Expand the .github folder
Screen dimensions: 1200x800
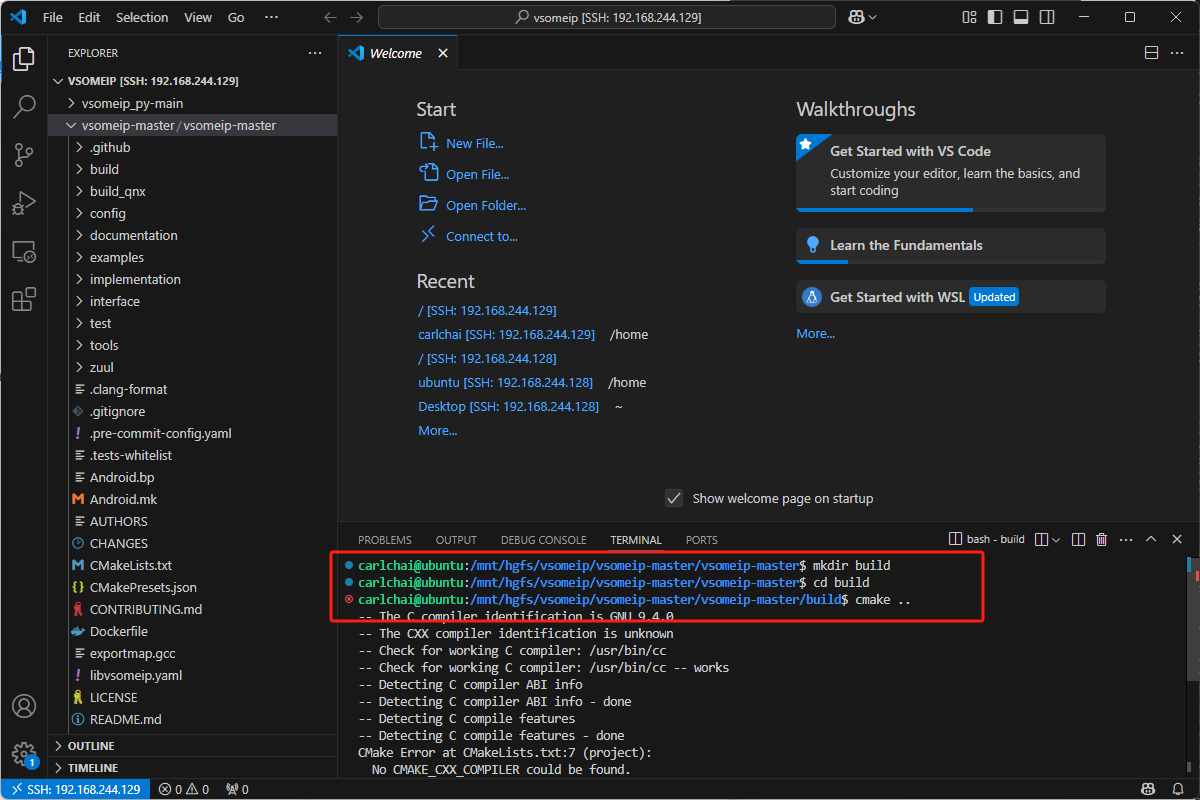[x=193, y=147]
